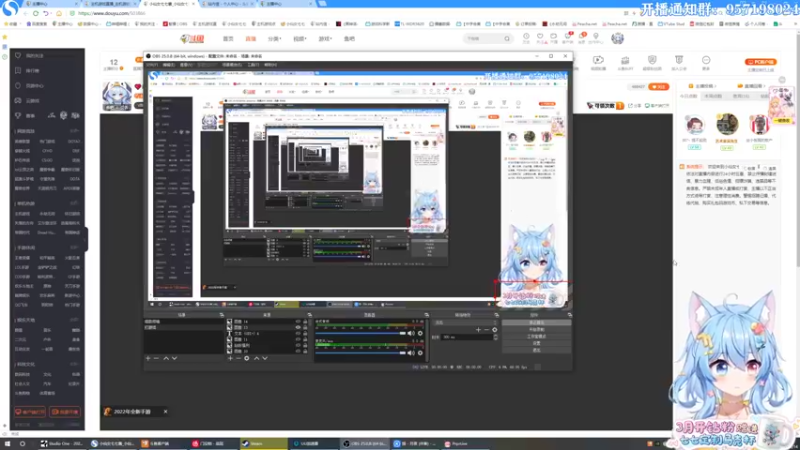Open 视频 dropdown in Douyu navigation
The height and width of the screenshot is (450, 800).
click(299, 39)
